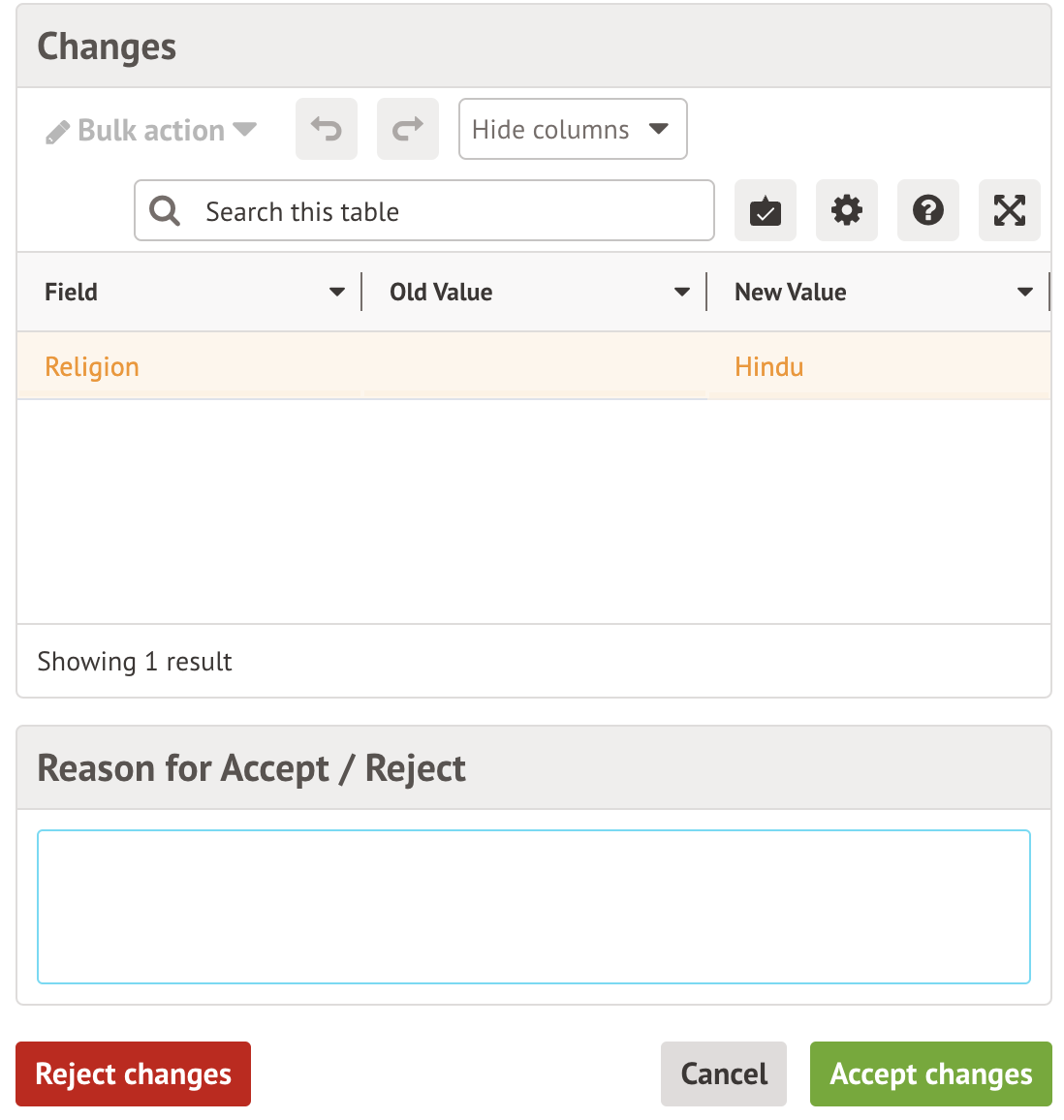Click the Reject changes button
This screenshot has width=1064, height=1120.
[x=133, y=1073]
